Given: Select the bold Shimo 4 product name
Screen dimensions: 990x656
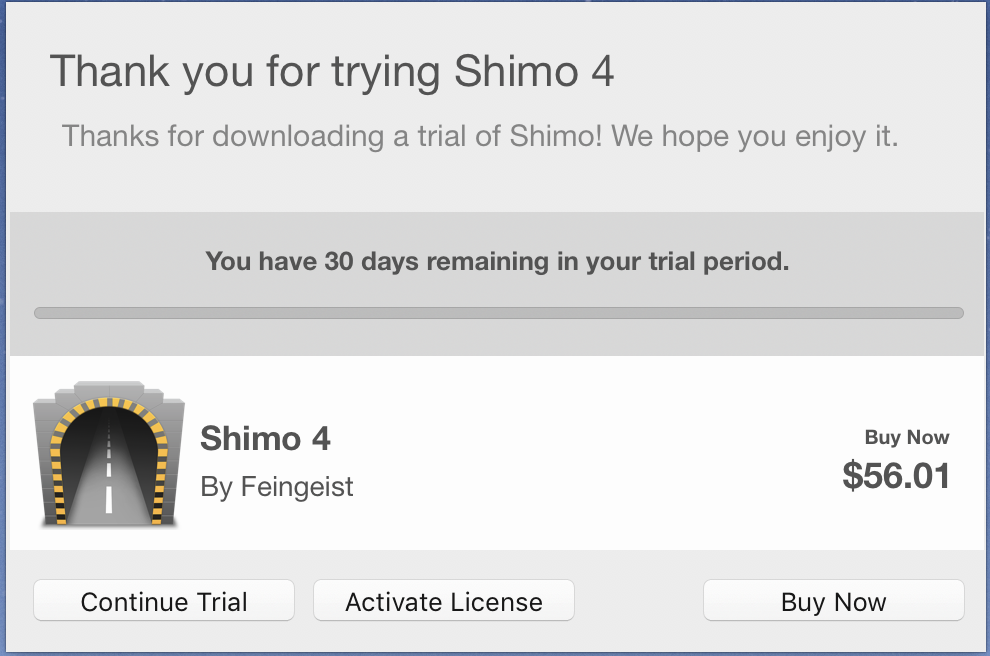Looking at the screenshot, I should coord(265,438).
